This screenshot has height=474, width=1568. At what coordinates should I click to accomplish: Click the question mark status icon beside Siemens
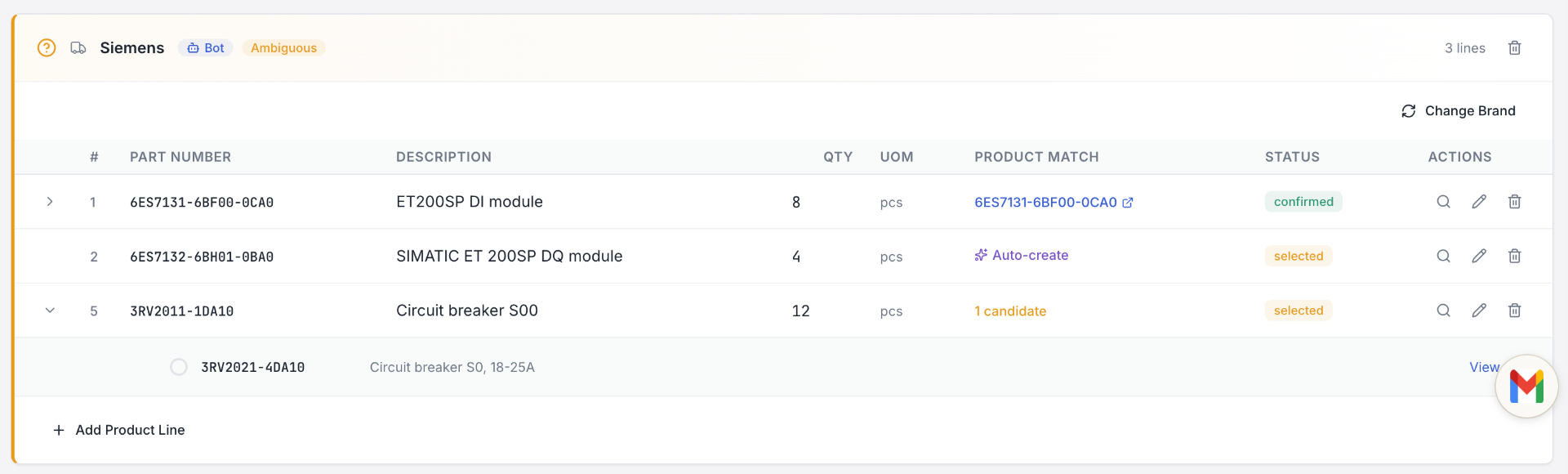point(47,48)
